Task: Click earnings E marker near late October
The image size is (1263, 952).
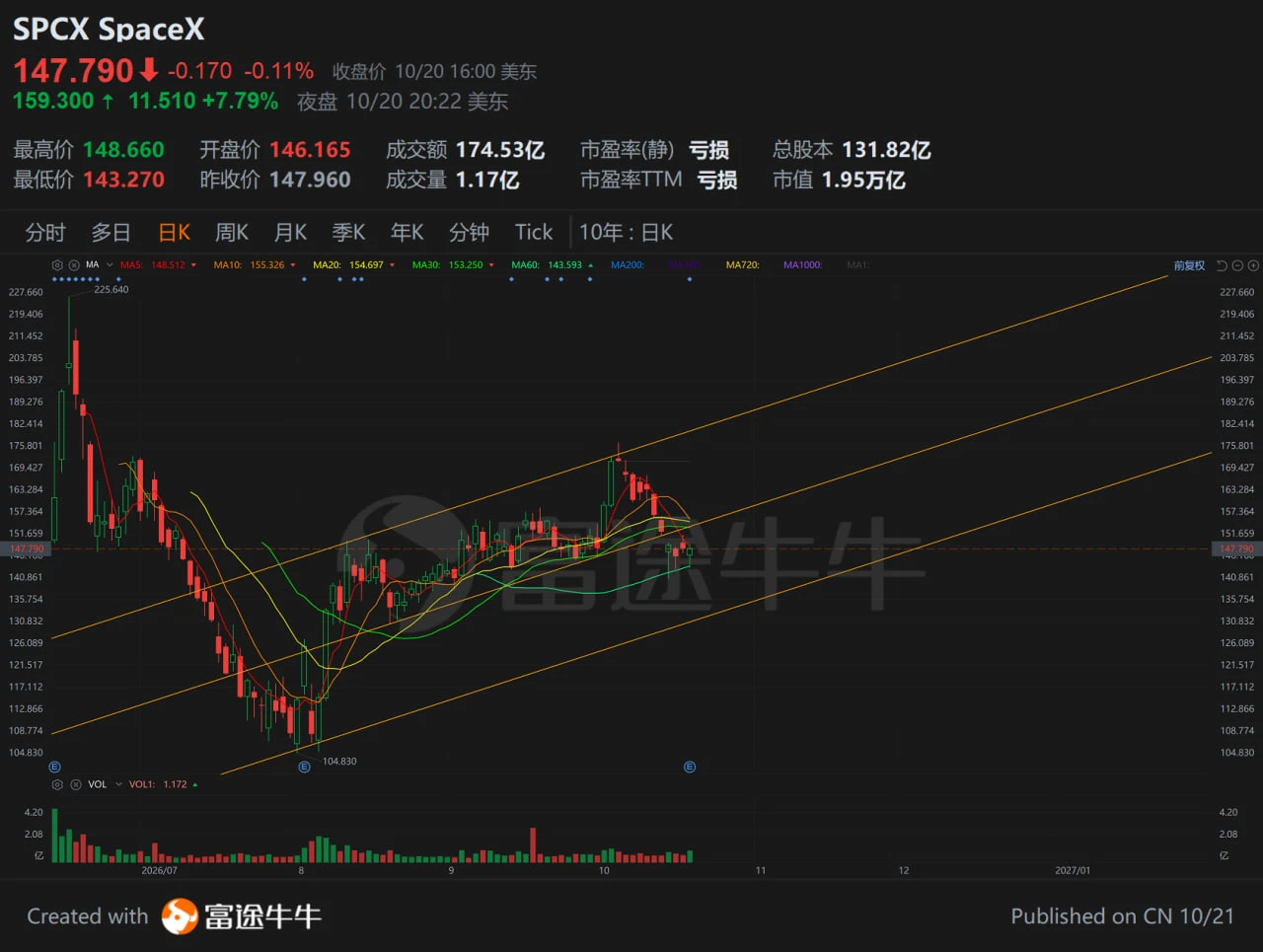Action: (x=690, y=767)
